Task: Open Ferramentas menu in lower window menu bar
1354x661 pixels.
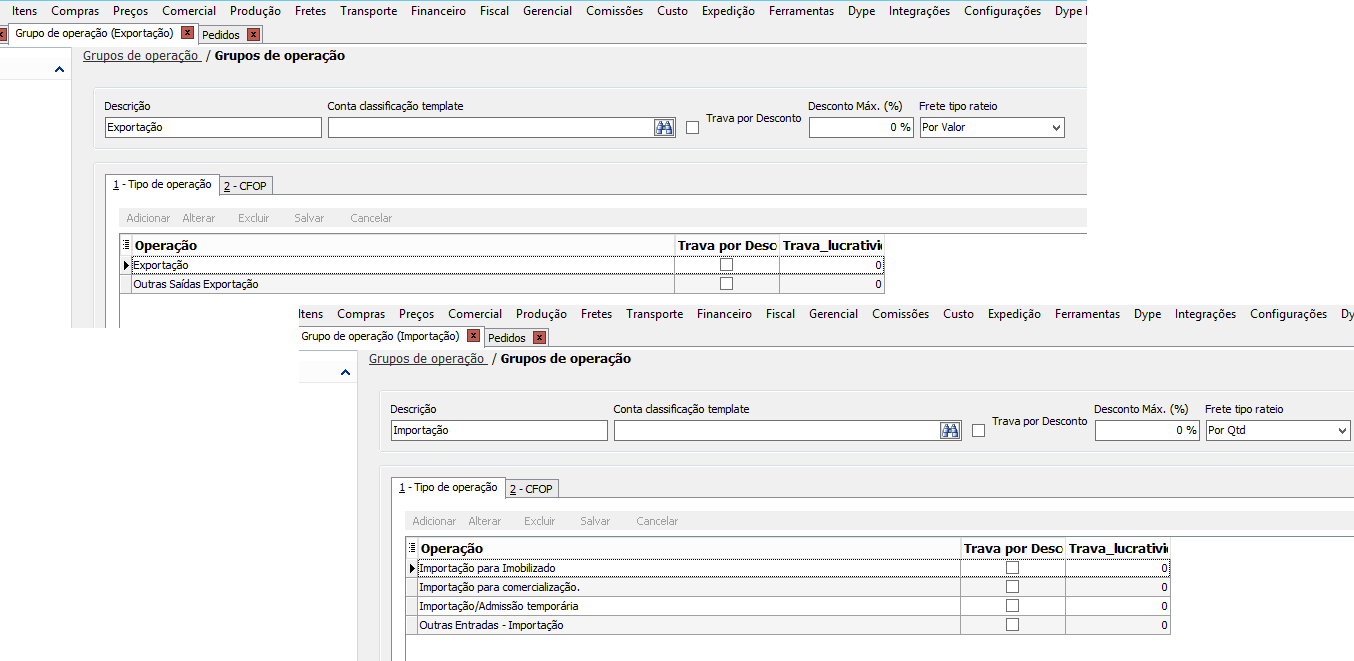Action: click(1087, 314)
